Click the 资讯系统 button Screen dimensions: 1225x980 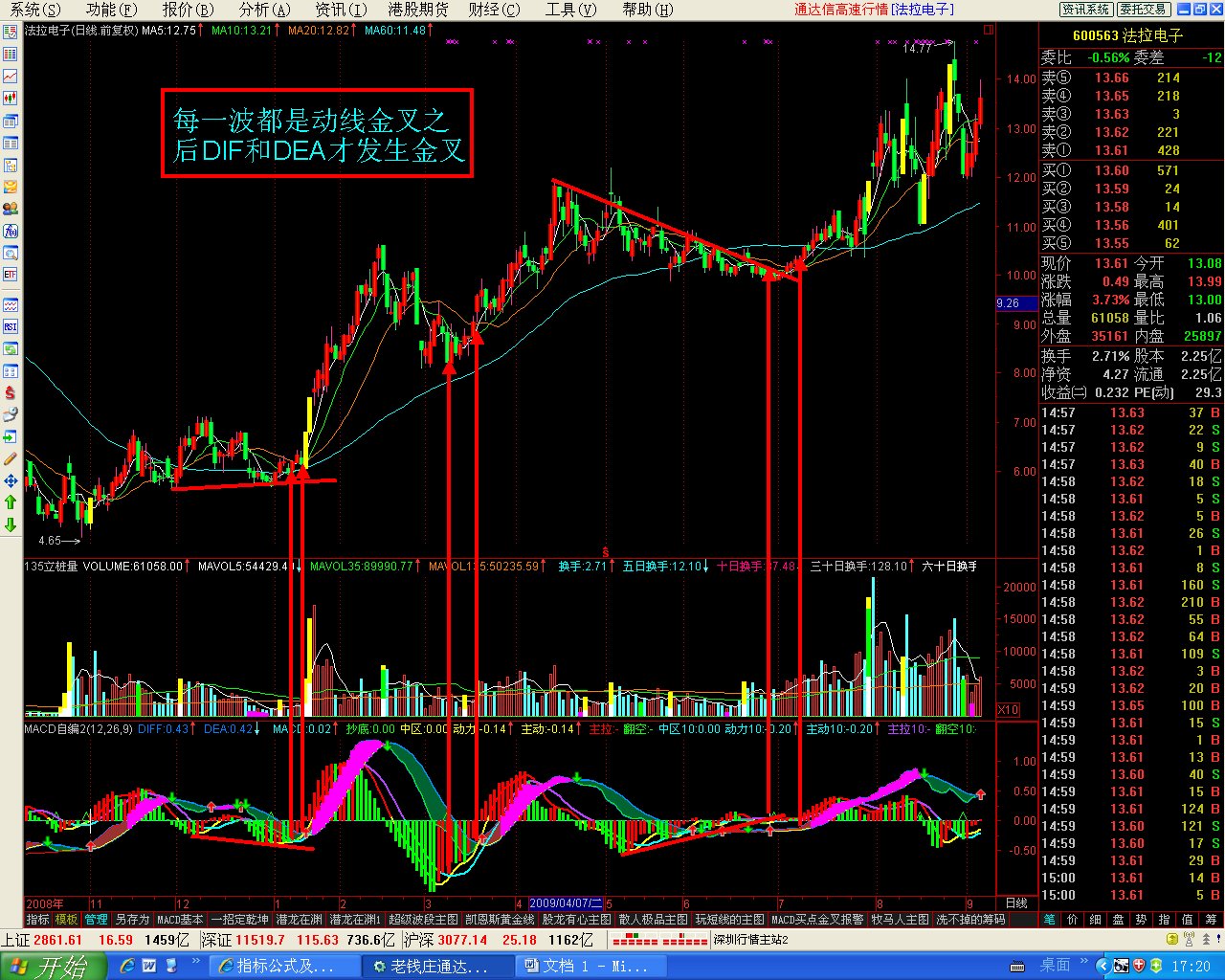pyautogui.click(x=1086, y=10)
